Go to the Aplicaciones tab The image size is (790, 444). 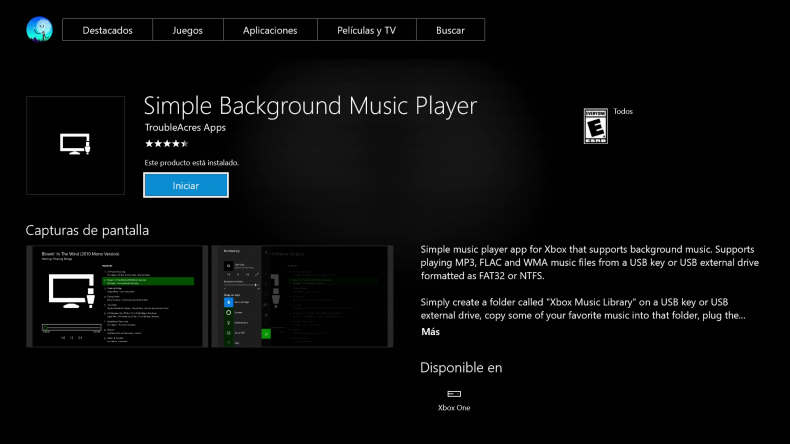coord(270,30)
